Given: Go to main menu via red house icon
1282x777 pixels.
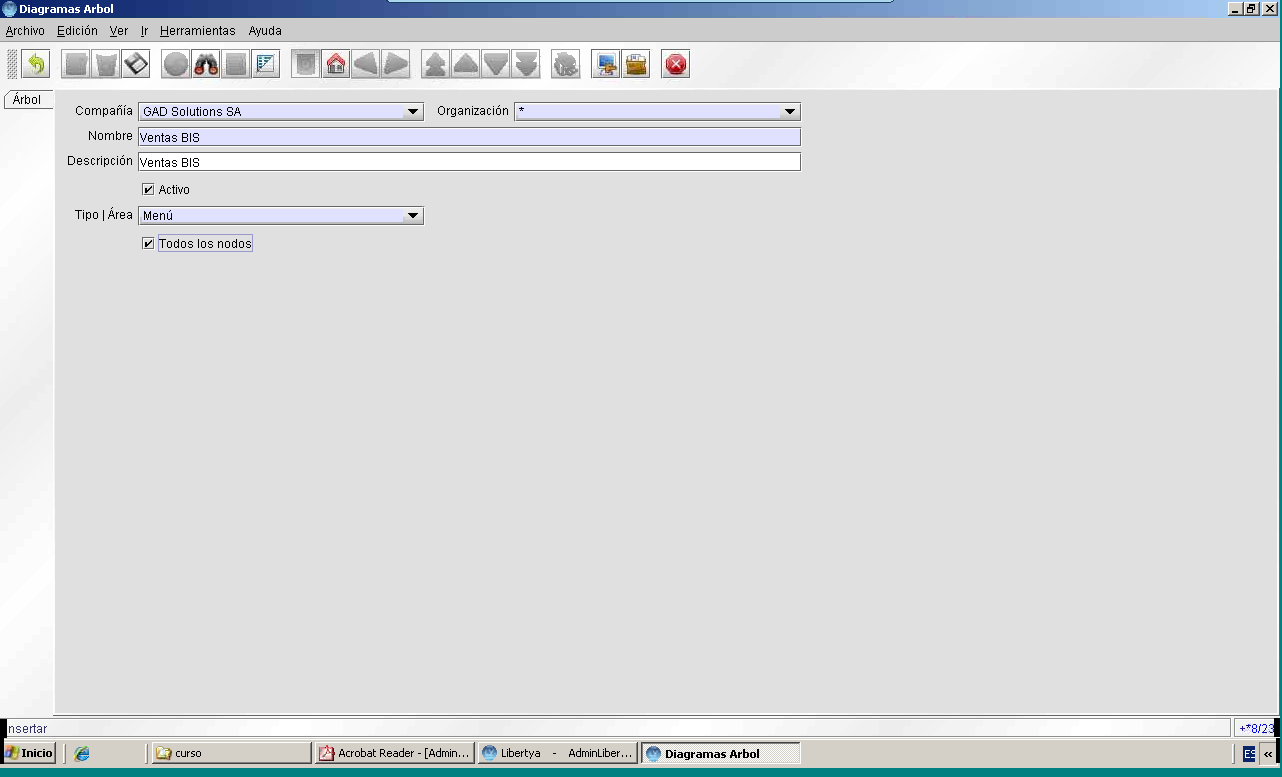Looking at the screenshot, I should (336, 65).
